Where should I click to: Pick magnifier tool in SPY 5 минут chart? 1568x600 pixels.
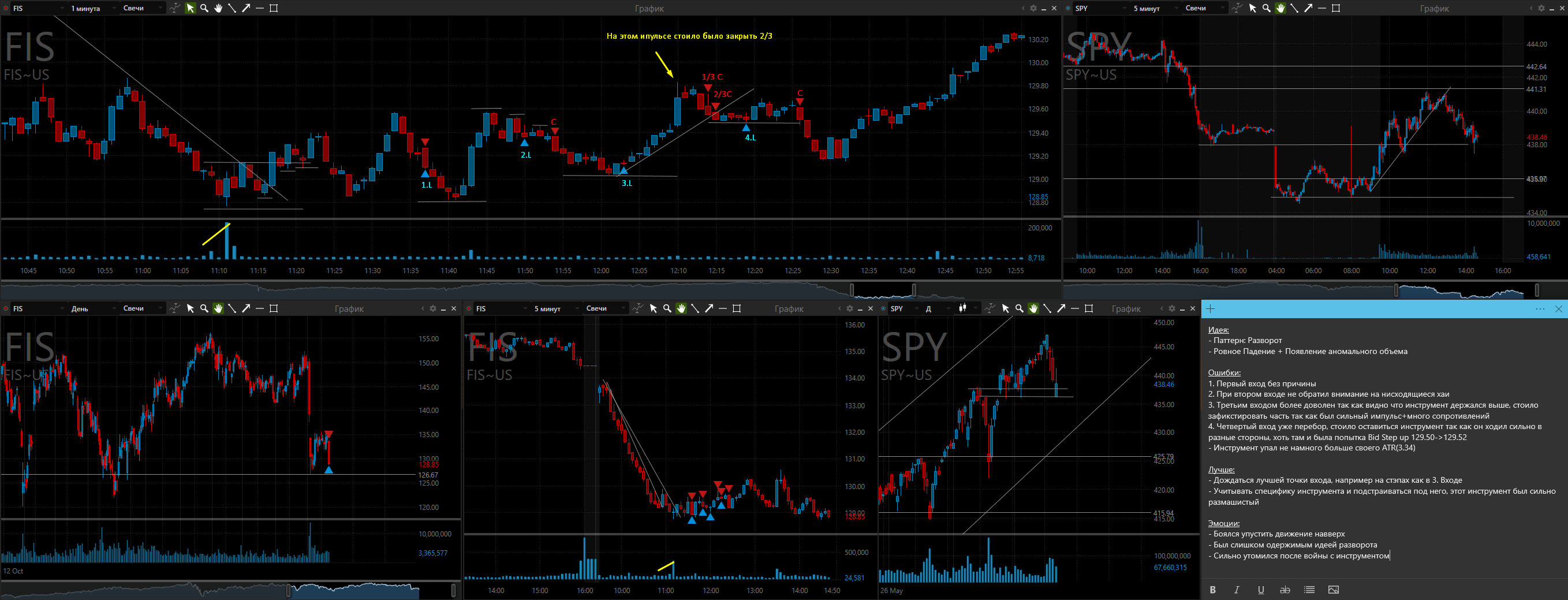[x=1267, y=8]
